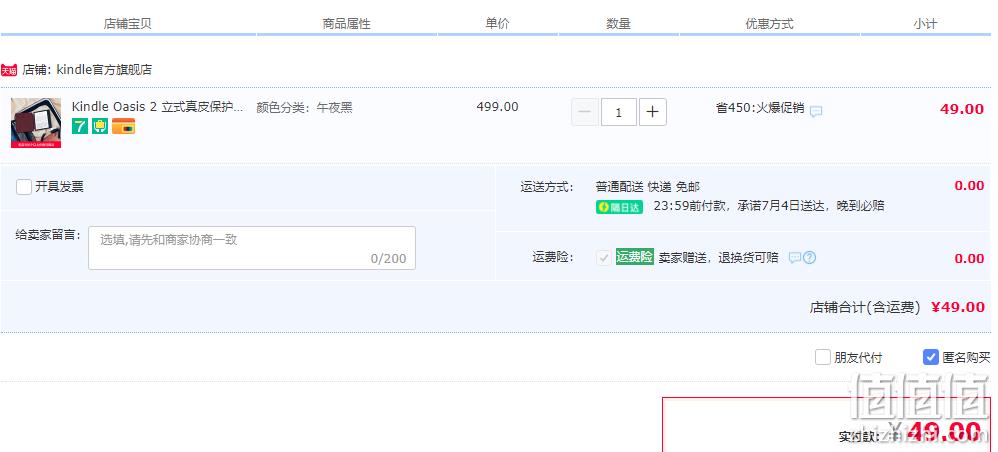Click the green 7-day return badge icon
Image resolution: width=998 pixels, height=452 pixels.
click(x=80, y=126)
